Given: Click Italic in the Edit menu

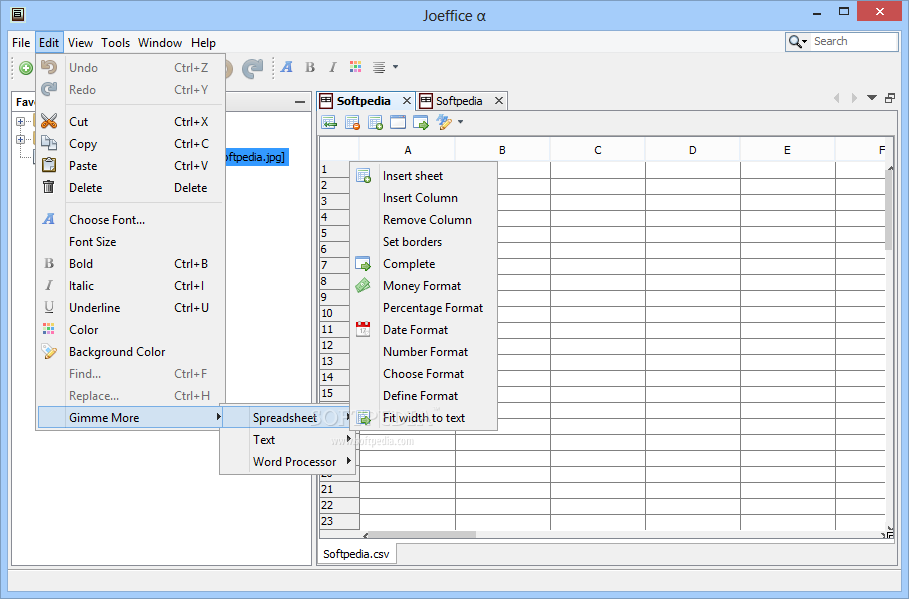Looking at the screenshot, I should coord(130,286).
